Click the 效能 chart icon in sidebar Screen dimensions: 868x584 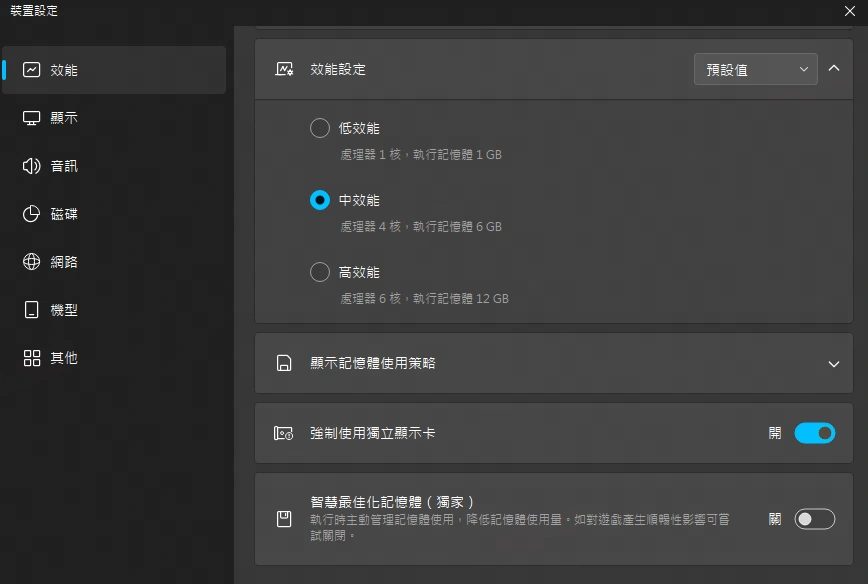click(x=32, y=70)
